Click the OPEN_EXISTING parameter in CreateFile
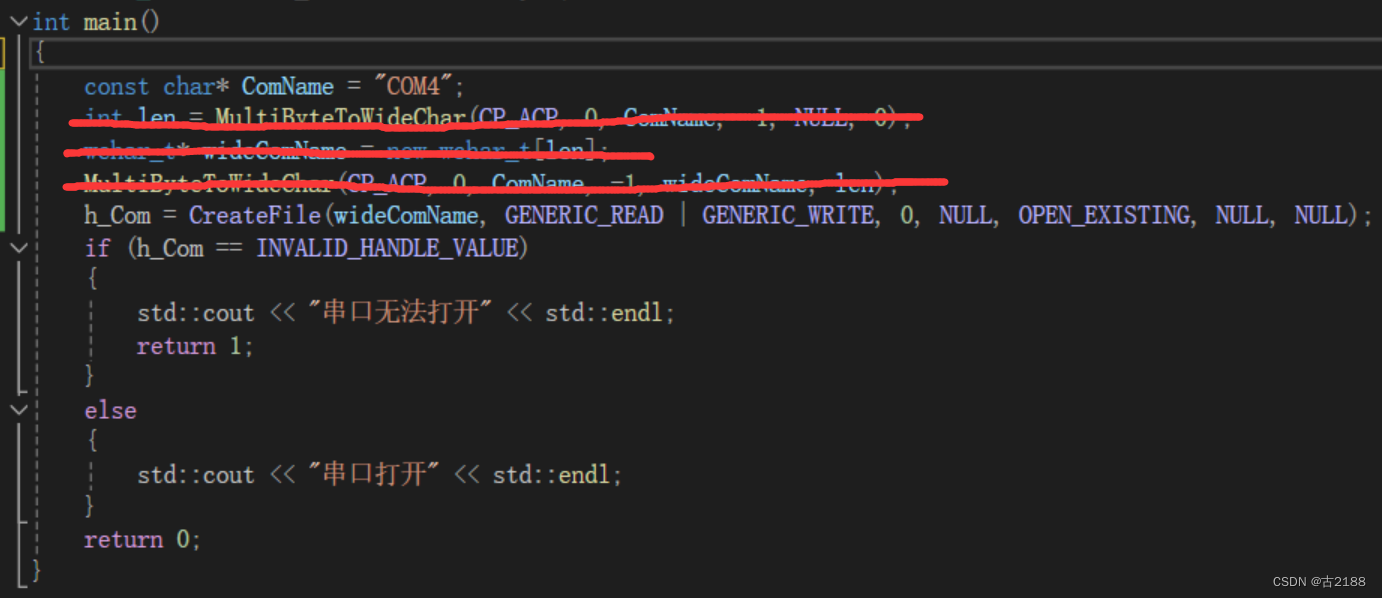This screenshot has height=598, width=1382. [x=1104, y=214]
